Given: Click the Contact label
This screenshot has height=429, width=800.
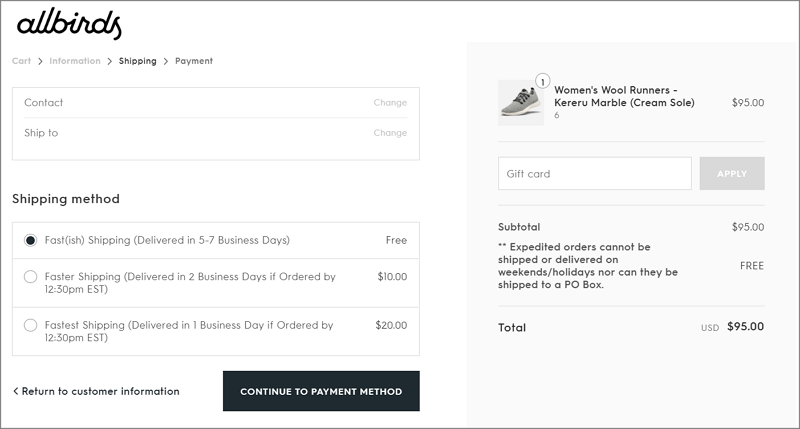Looking at the screenshot, I should 43,103.
